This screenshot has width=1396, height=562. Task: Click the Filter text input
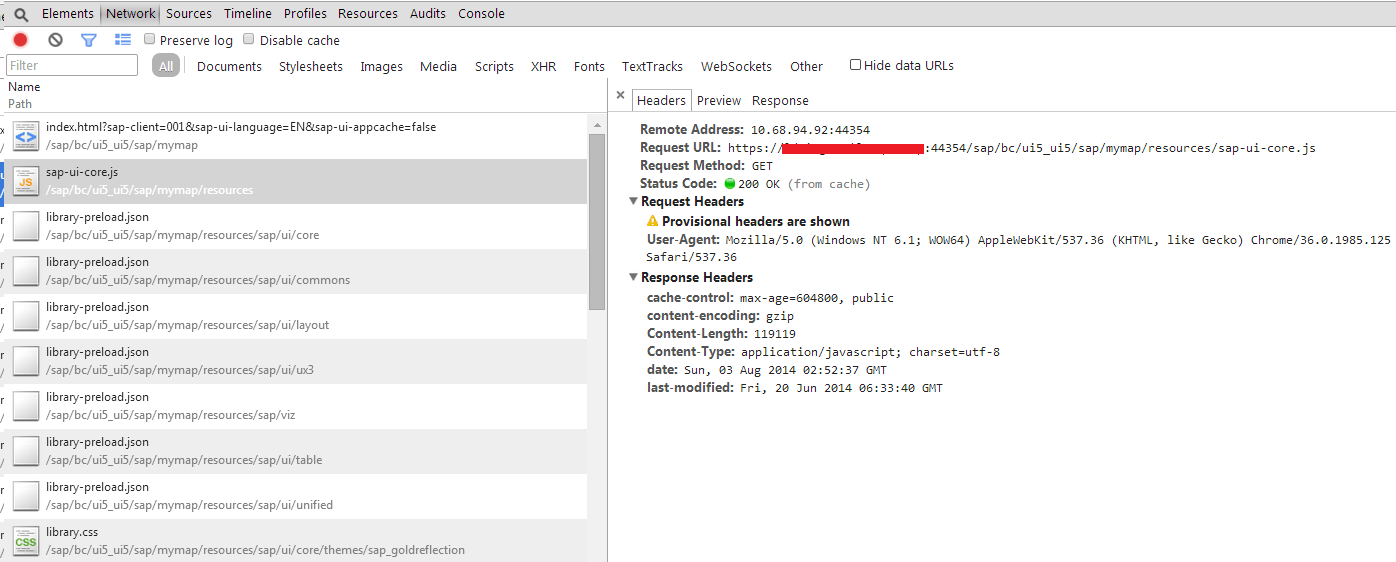point(72,65)
